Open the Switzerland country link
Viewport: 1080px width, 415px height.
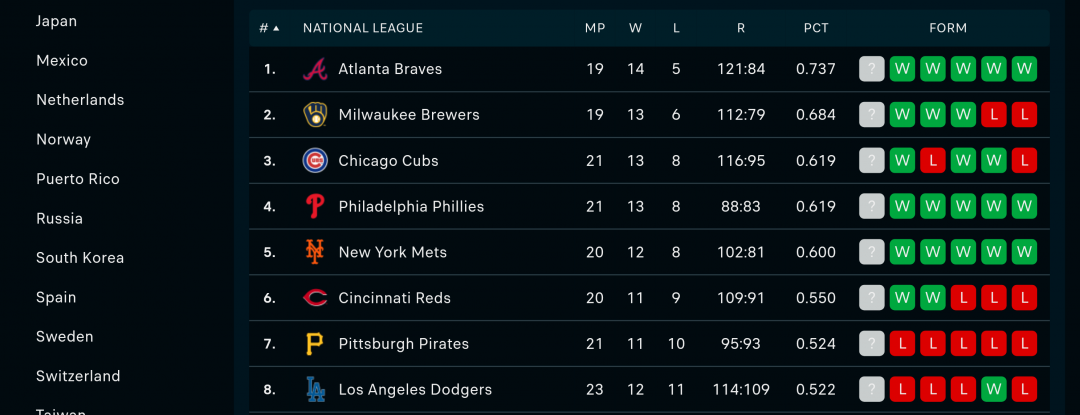78,376
